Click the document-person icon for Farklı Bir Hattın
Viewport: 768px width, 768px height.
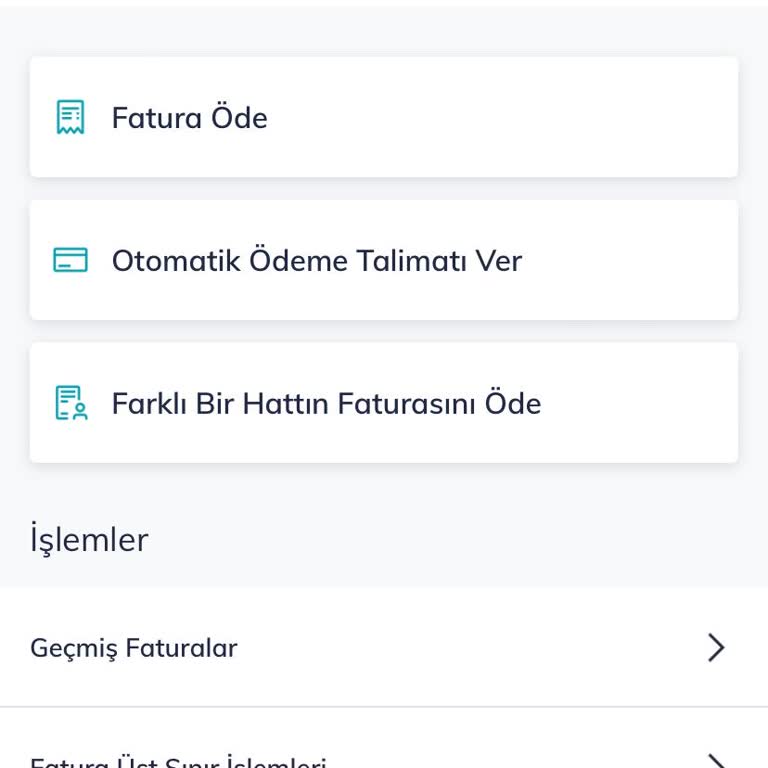pos(70,403)
